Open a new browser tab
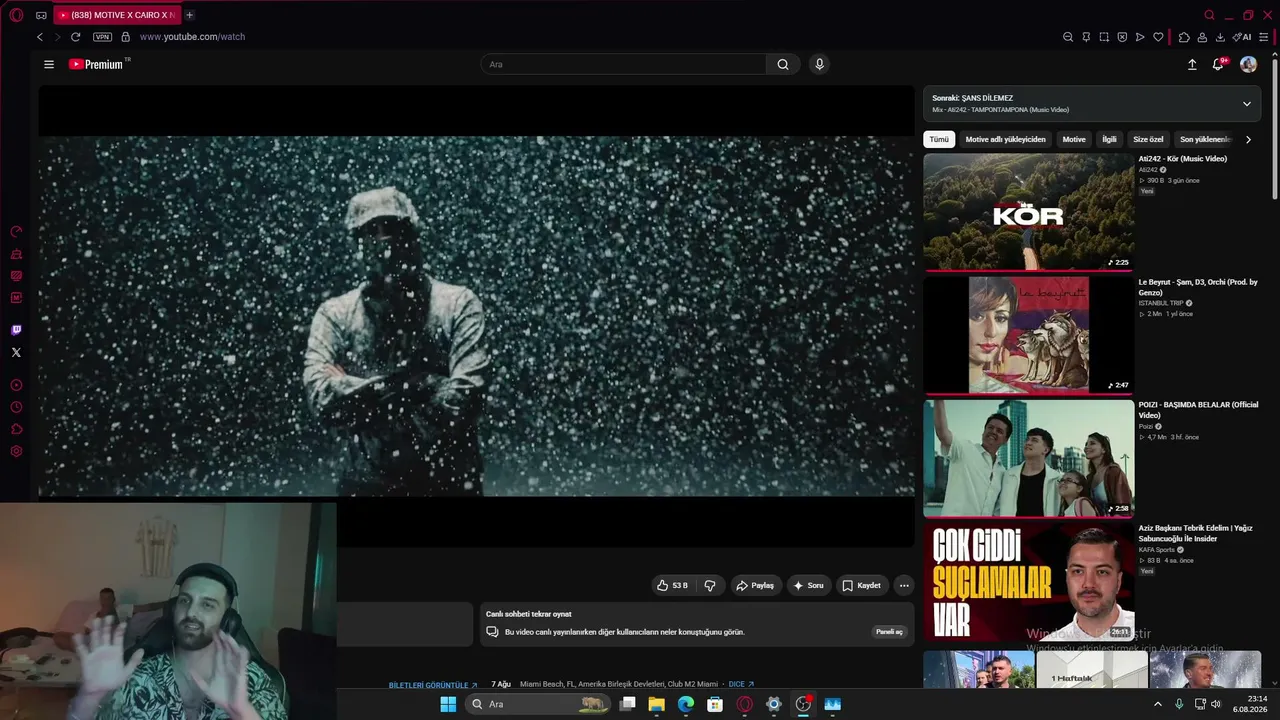1280x720 pixels. click(x=189, y=15)
